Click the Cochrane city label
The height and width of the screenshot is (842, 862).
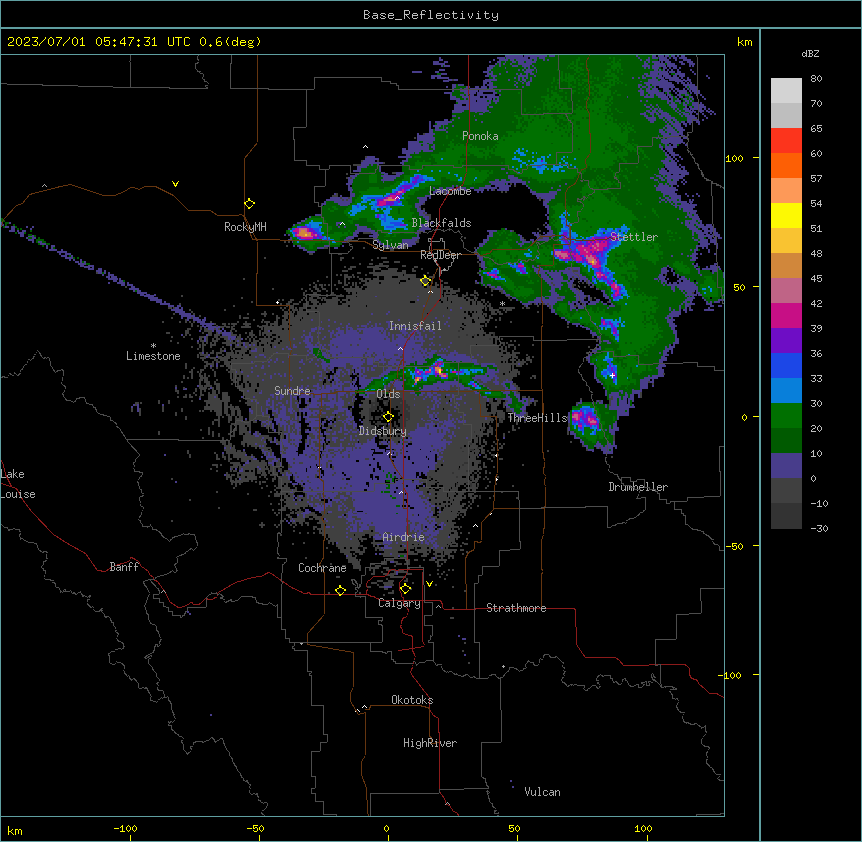322,568
